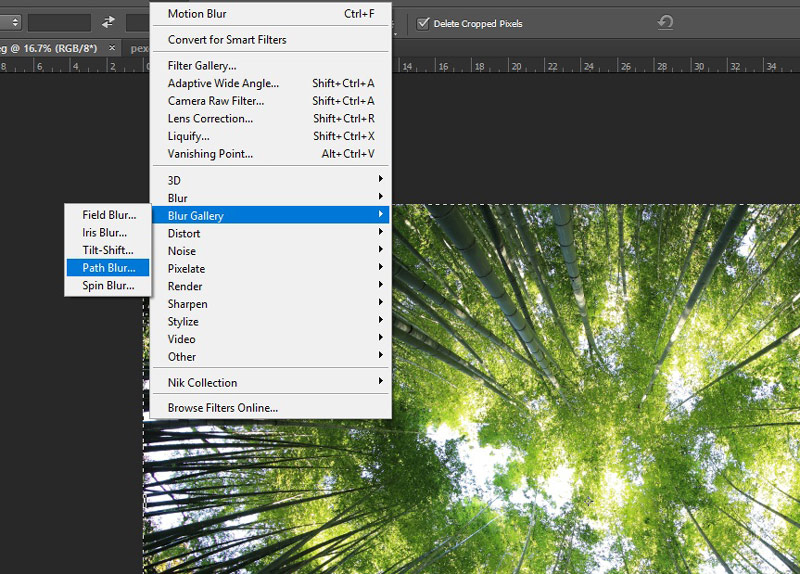Click Browse Filters Online
Image resolution: width=800 pixels, height=574 pixels.
[223, 408]
